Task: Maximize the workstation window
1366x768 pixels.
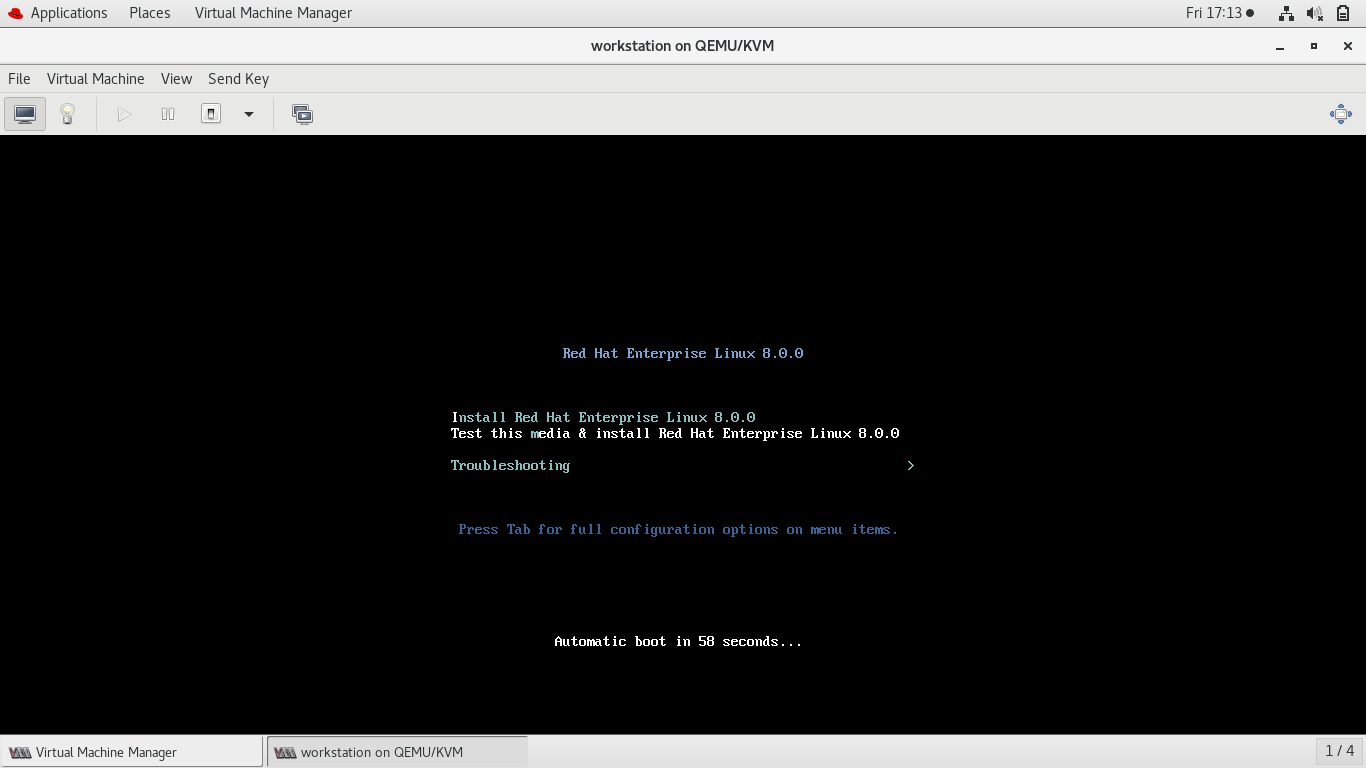Action: [1314, 46]
